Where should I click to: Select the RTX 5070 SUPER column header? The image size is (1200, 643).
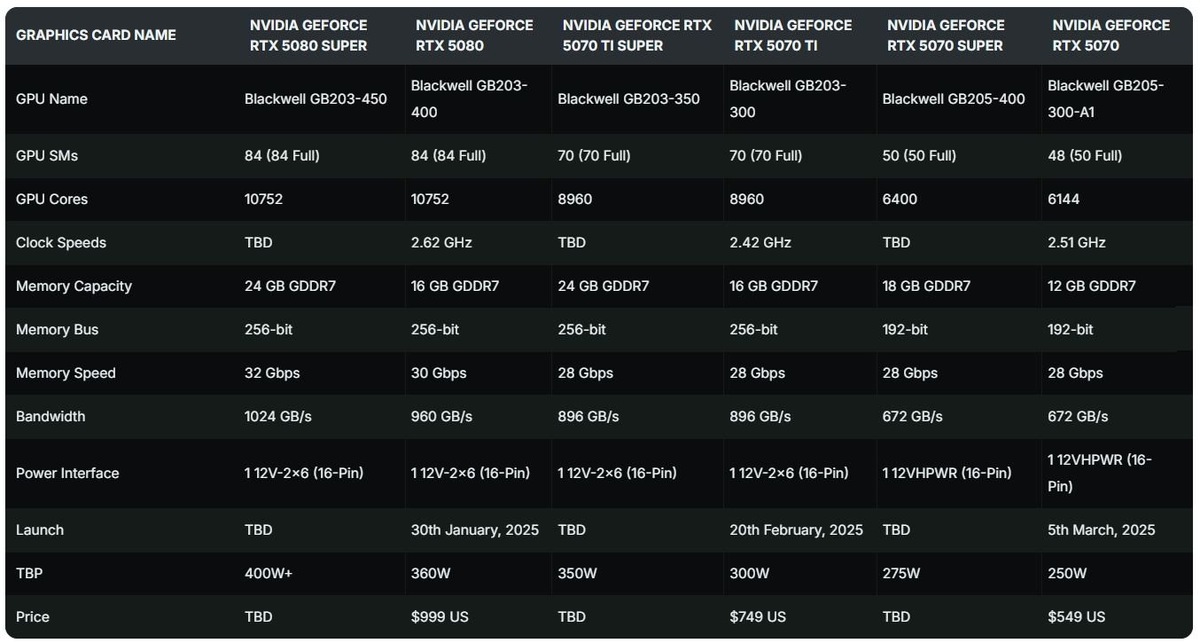[946, 35]
